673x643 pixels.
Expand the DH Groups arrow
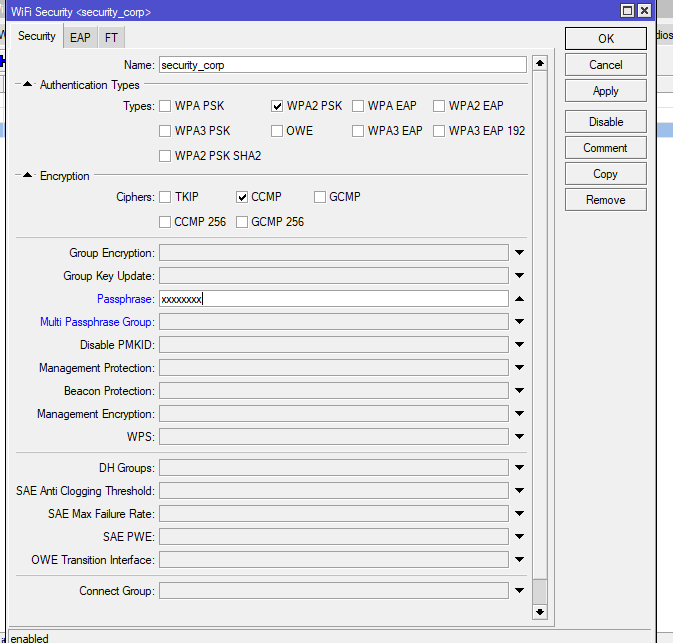(x=519, y=467)
